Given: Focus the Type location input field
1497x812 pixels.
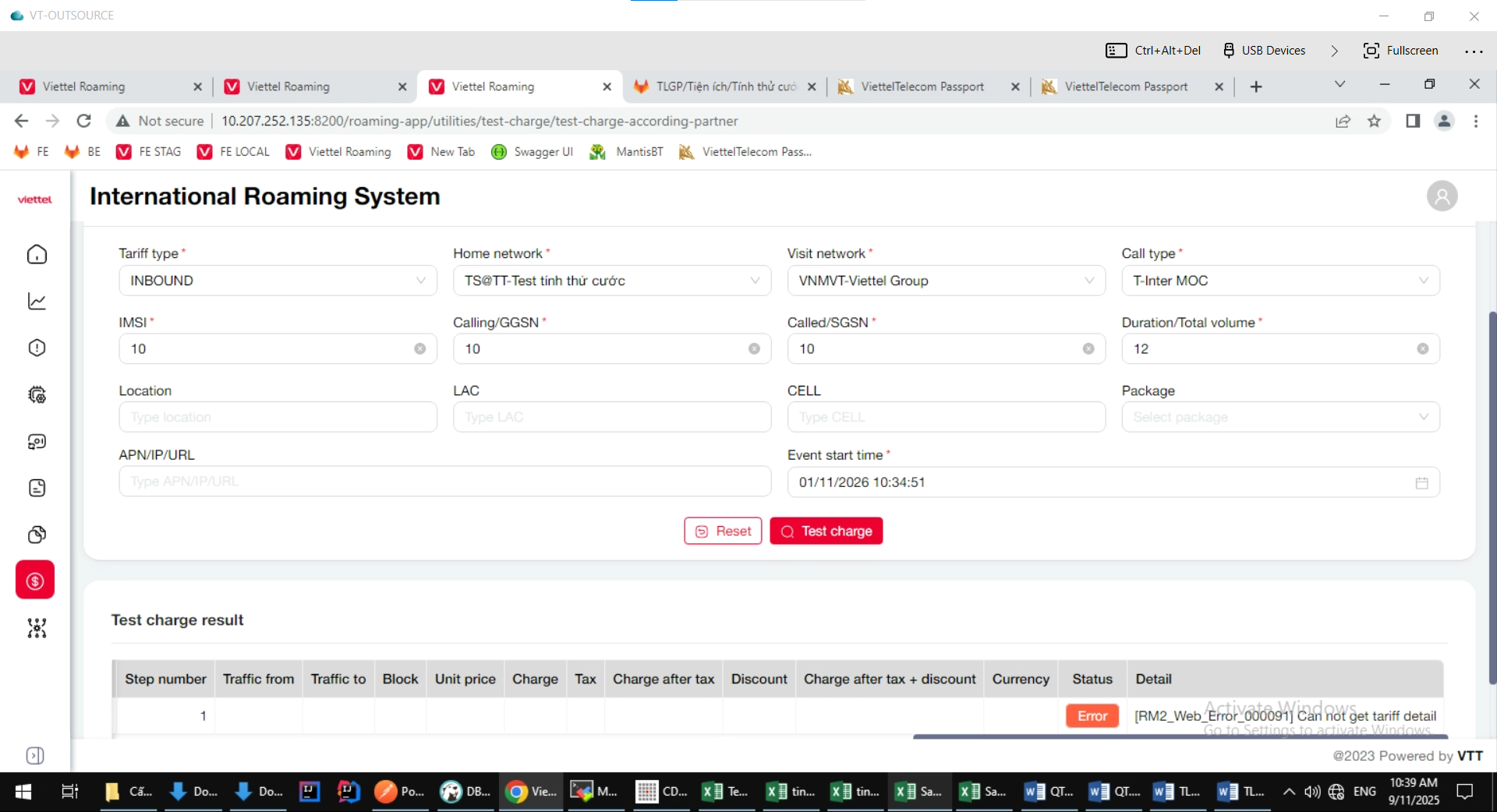Looking at the screenshot, I should [x=278, y=418].
